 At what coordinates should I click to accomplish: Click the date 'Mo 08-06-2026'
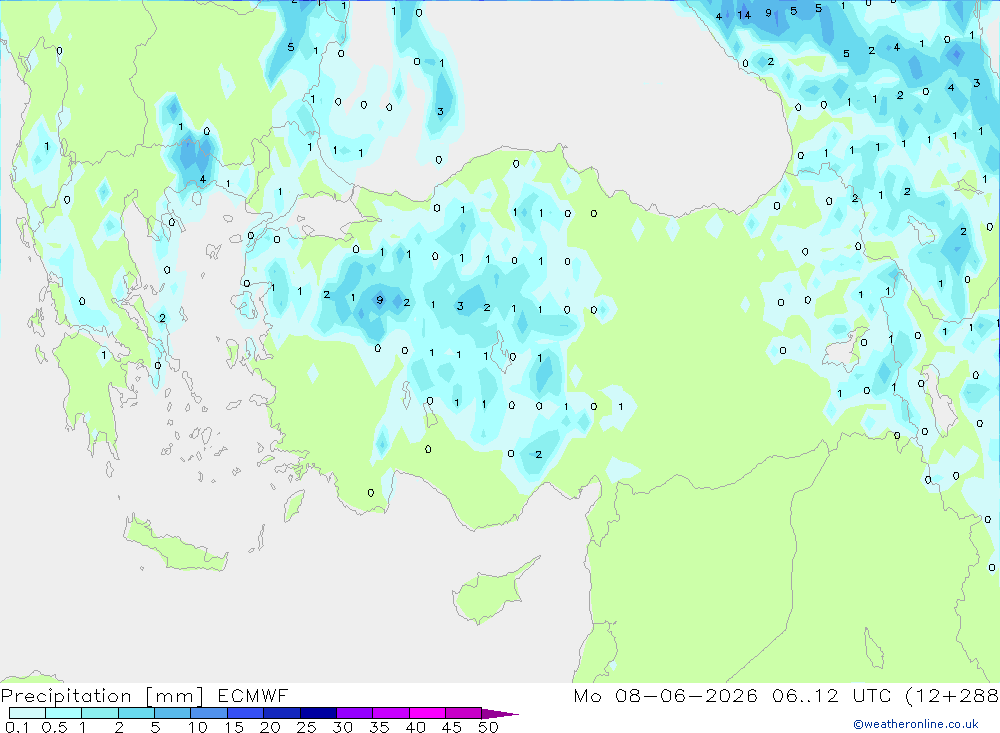coord(666,695)
